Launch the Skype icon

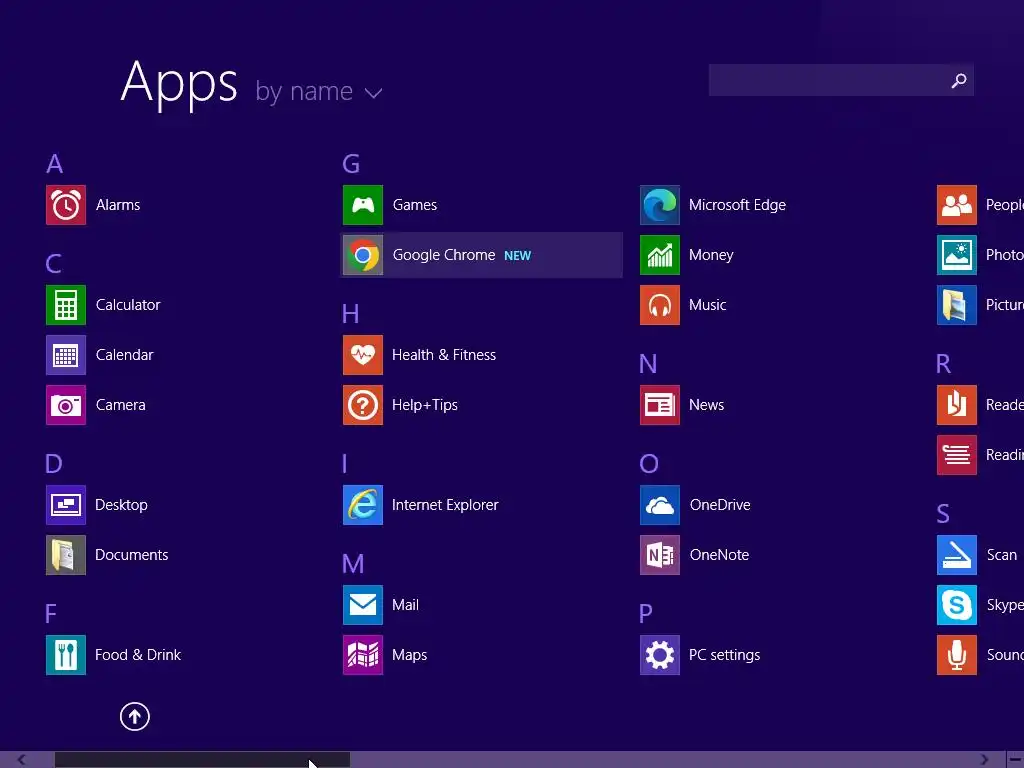[957, 605]
